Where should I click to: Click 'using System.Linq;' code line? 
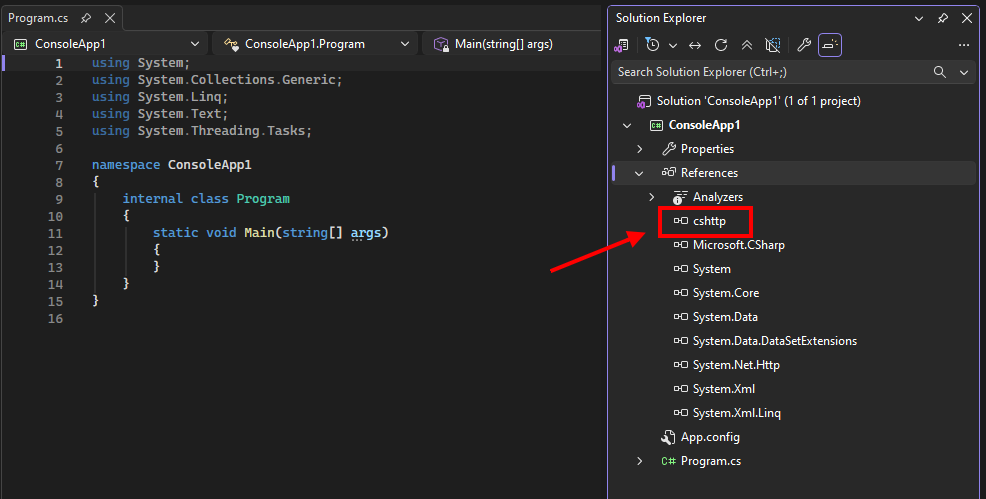(x=160, y=97)
